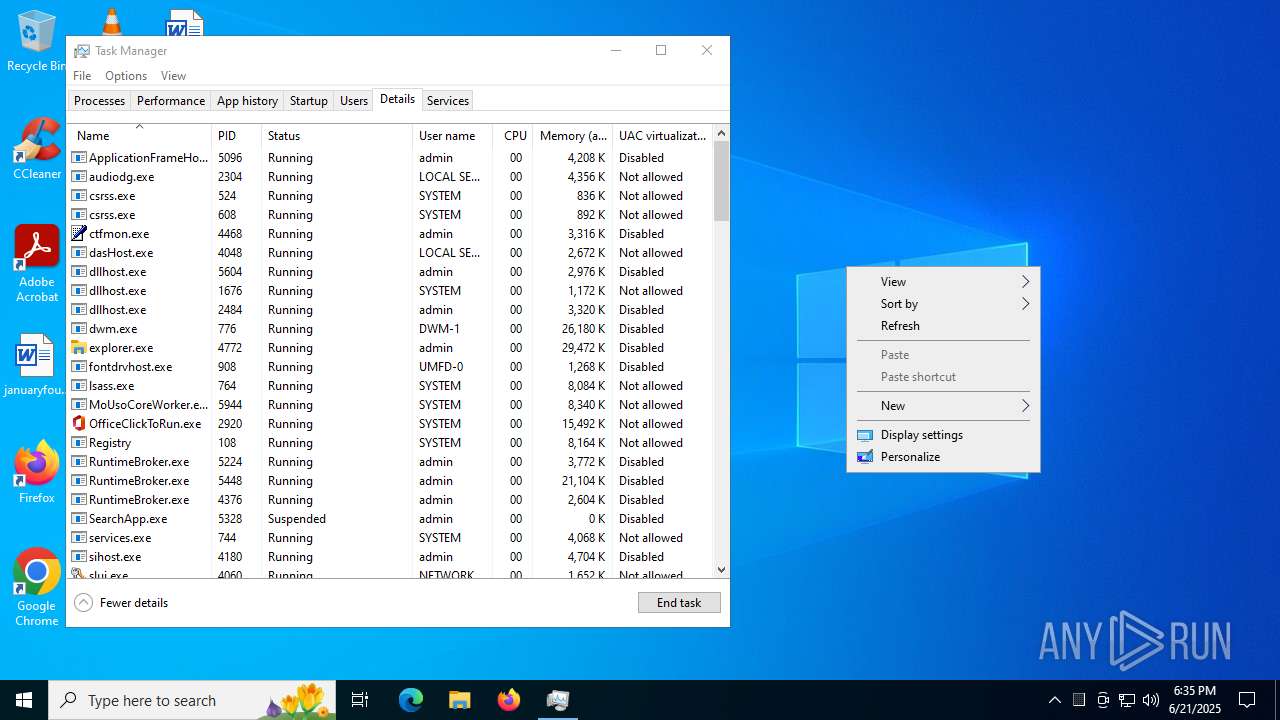This screenshot has height=720, width=1280.
Task: Collapse Task Manager with Fewer details
Action: (121, 603)
